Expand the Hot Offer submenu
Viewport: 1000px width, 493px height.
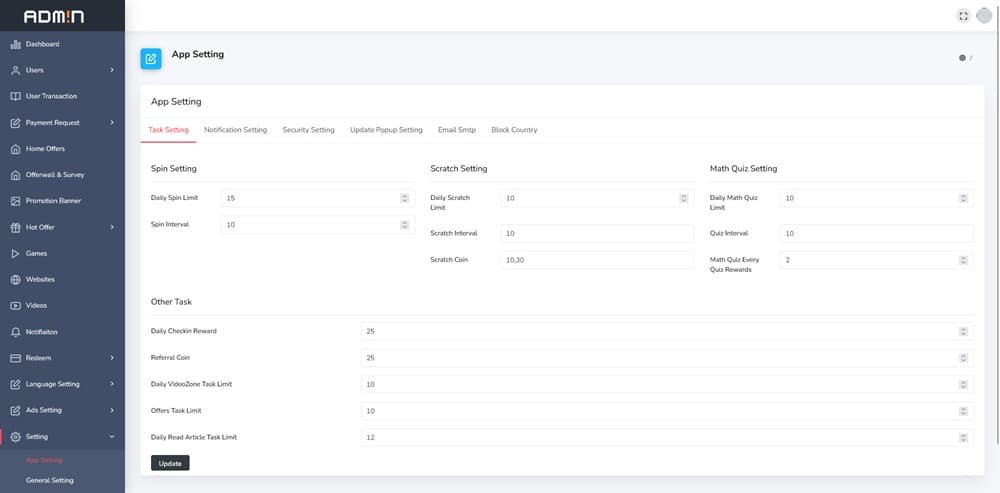(112, 227)
